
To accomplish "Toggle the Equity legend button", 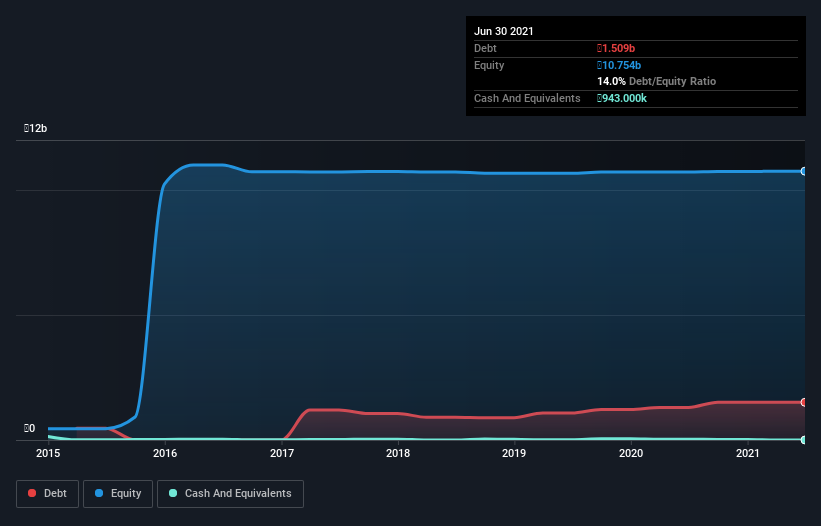I will point(118,494).
